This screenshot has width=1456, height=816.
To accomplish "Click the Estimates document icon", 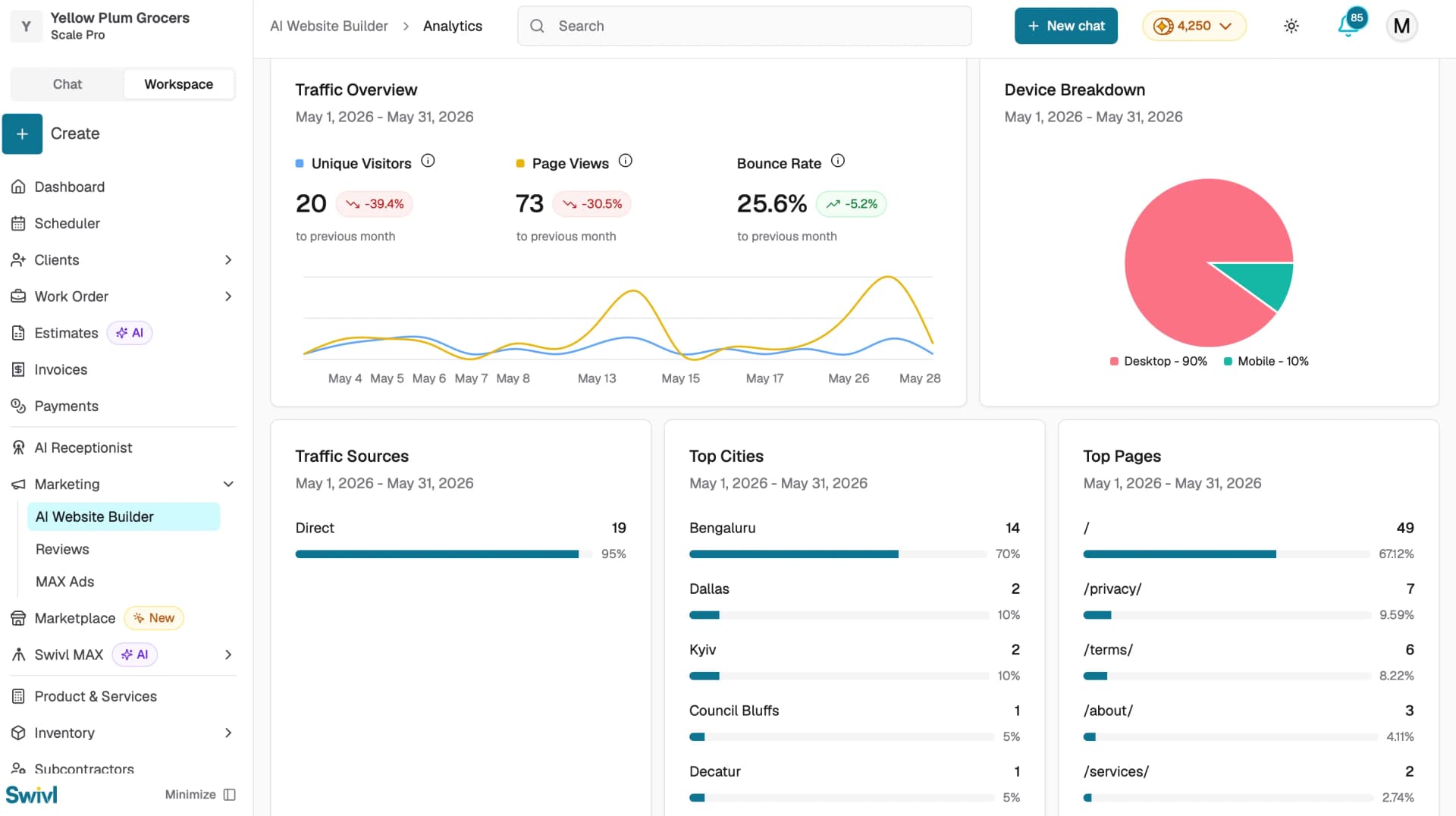I will pos(18,333).
